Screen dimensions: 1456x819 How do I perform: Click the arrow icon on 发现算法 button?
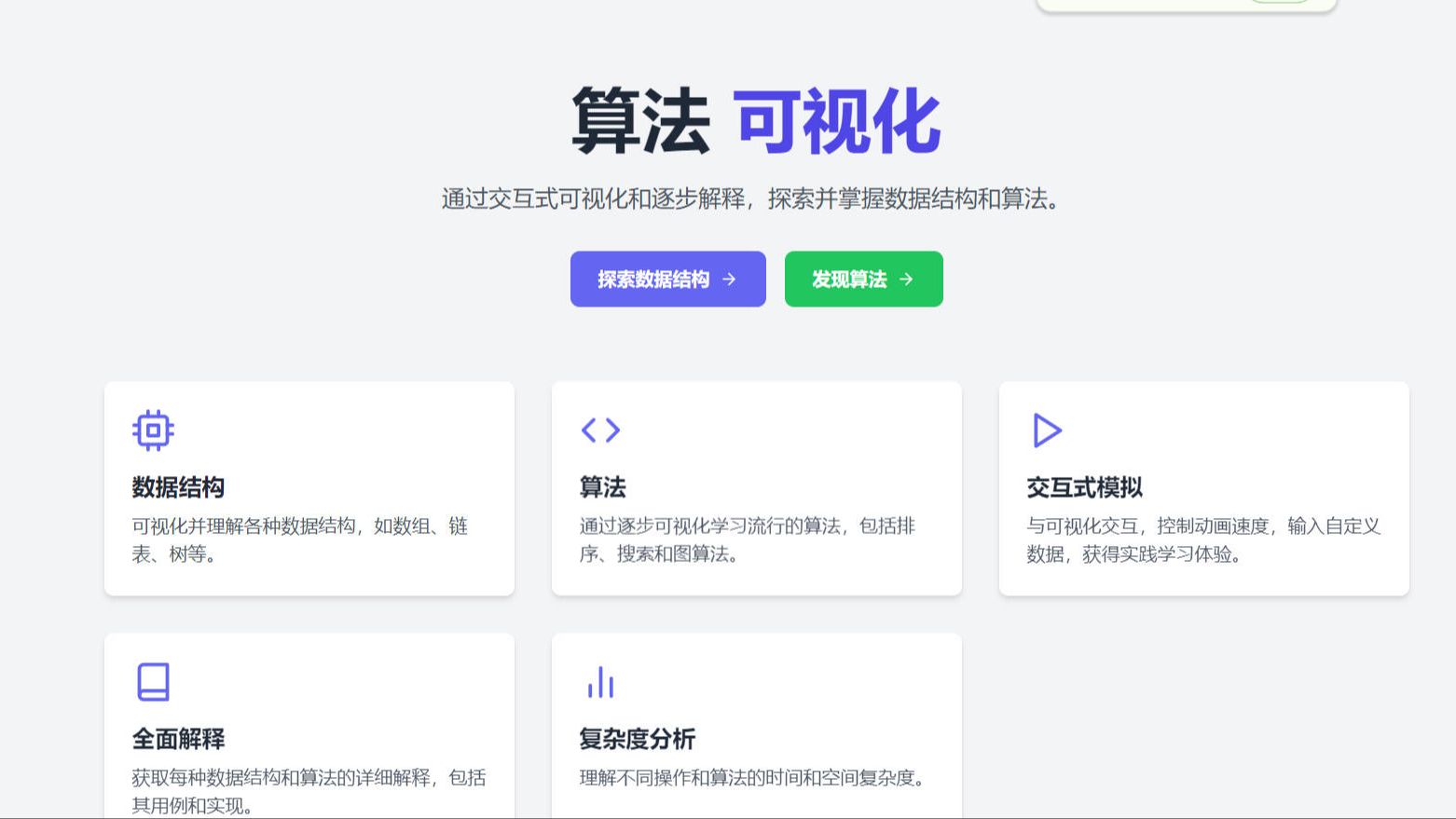(x=906, y=279)
